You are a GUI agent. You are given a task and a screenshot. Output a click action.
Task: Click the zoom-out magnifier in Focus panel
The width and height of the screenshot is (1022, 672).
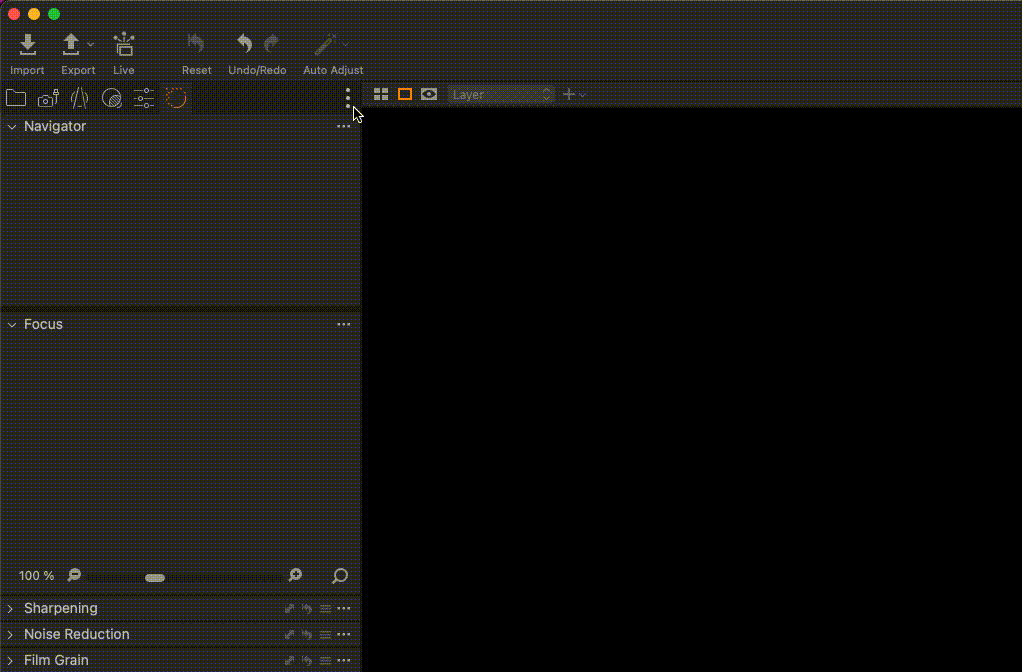(x=74, y=575)
